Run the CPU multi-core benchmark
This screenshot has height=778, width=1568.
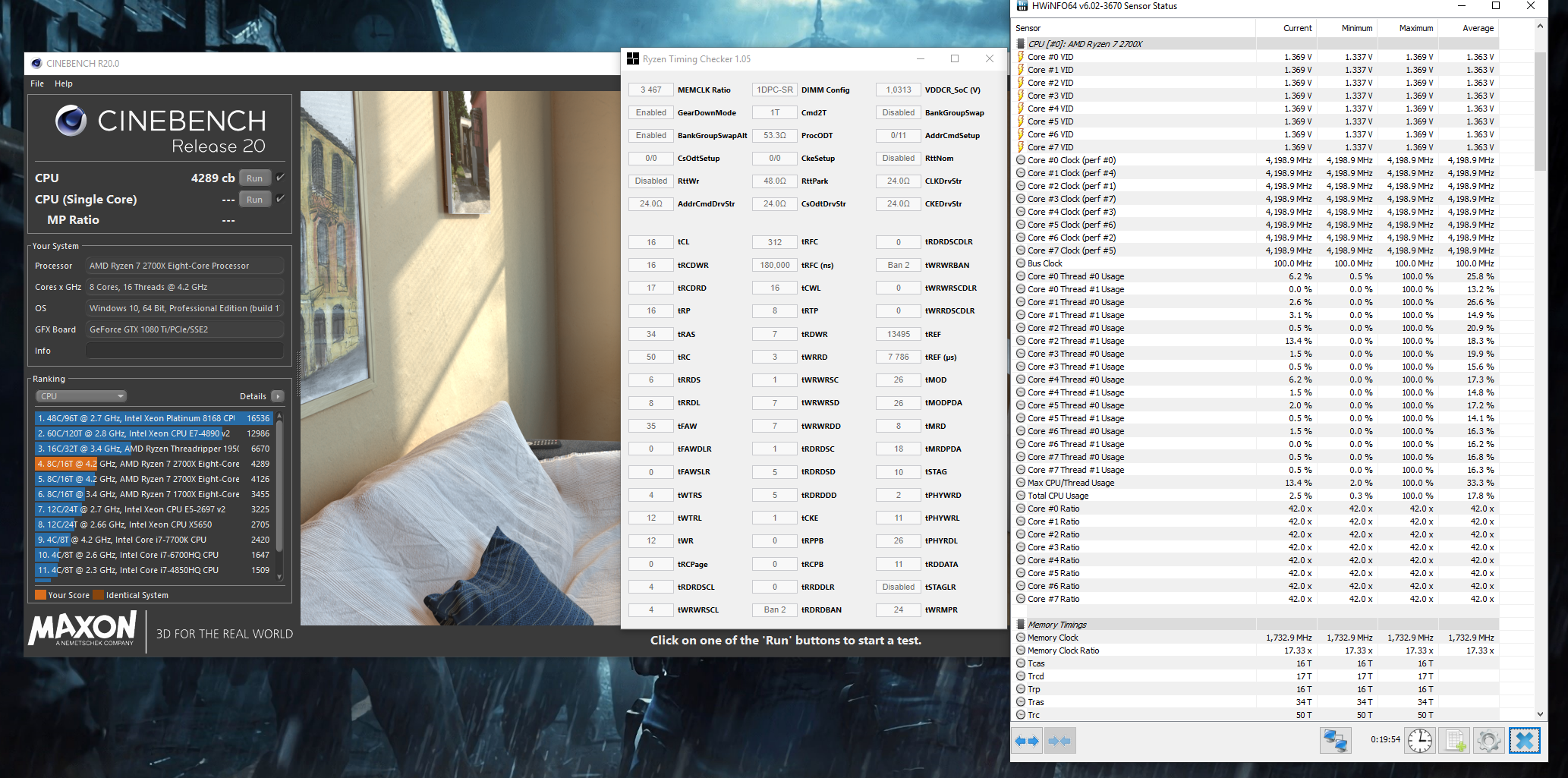[x=255, y=178]
